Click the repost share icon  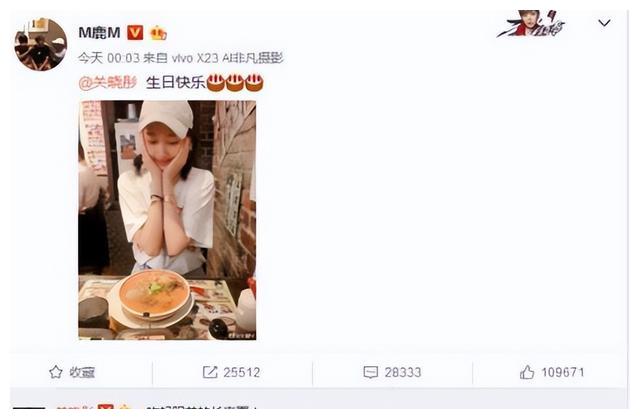click(x=210, y=372)
